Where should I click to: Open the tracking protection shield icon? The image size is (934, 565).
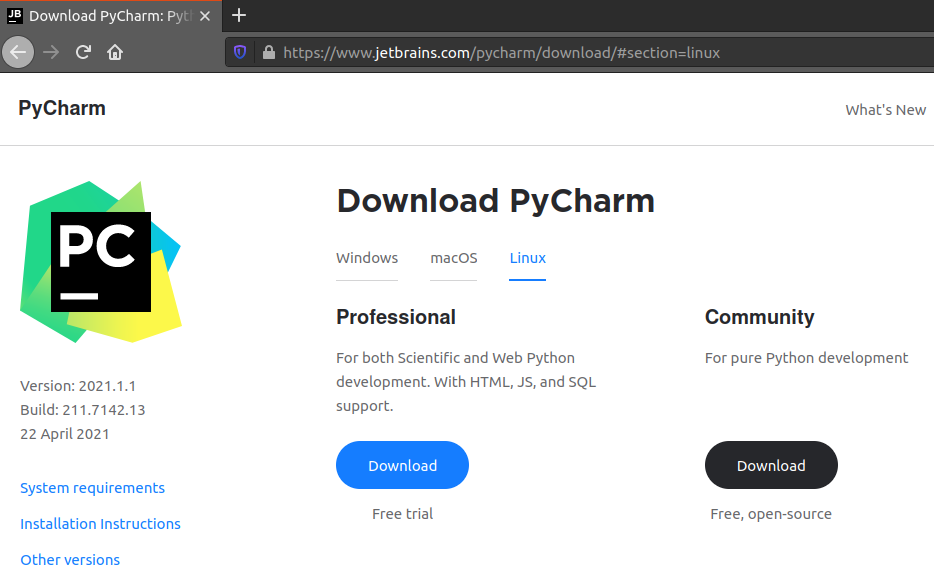click(x=240, y=52)
